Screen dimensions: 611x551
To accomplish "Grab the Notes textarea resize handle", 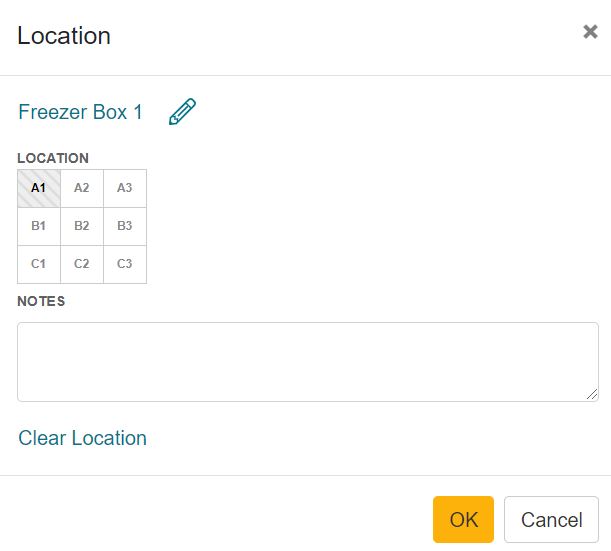I will pyautogui.click(x=593, y=395).
